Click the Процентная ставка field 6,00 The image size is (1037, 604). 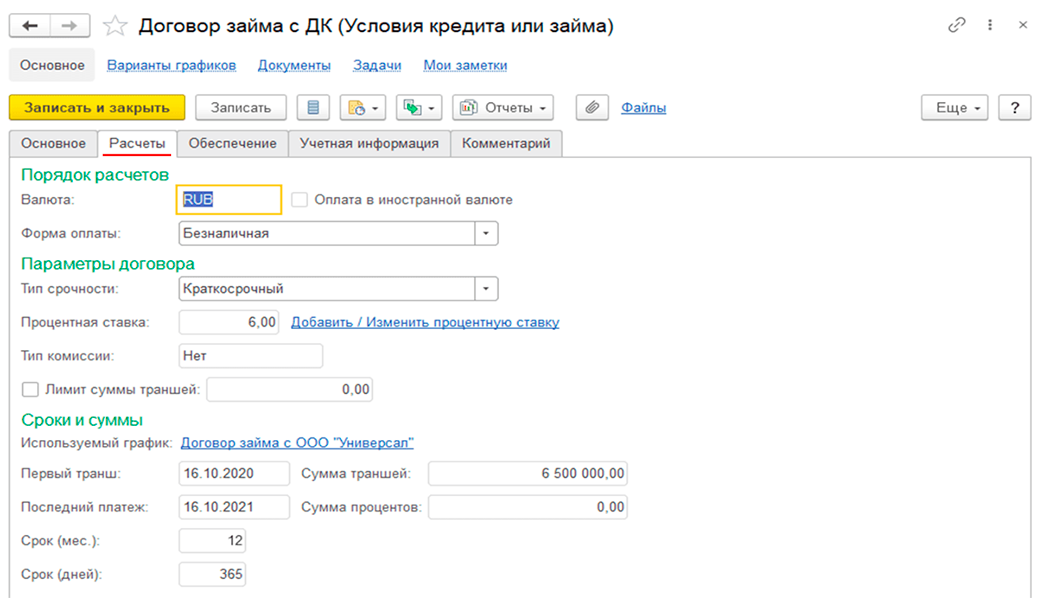point(229,322)
